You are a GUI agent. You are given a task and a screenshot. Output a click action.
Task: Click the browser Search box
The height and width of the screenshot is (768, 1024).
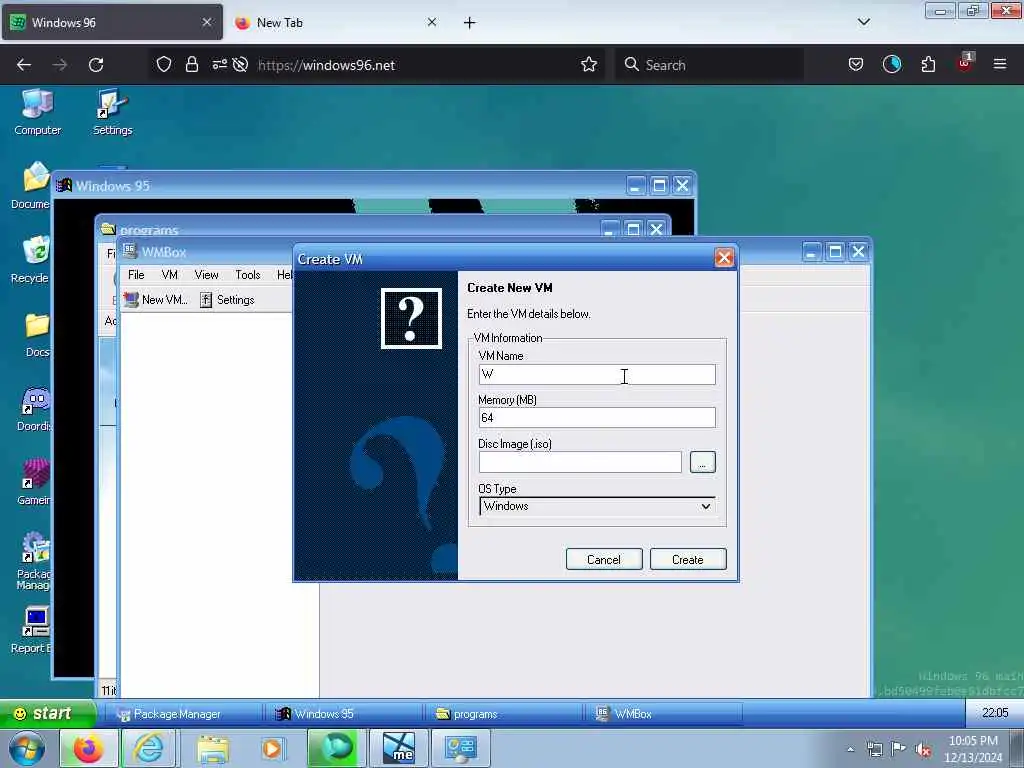click(709, 65)
